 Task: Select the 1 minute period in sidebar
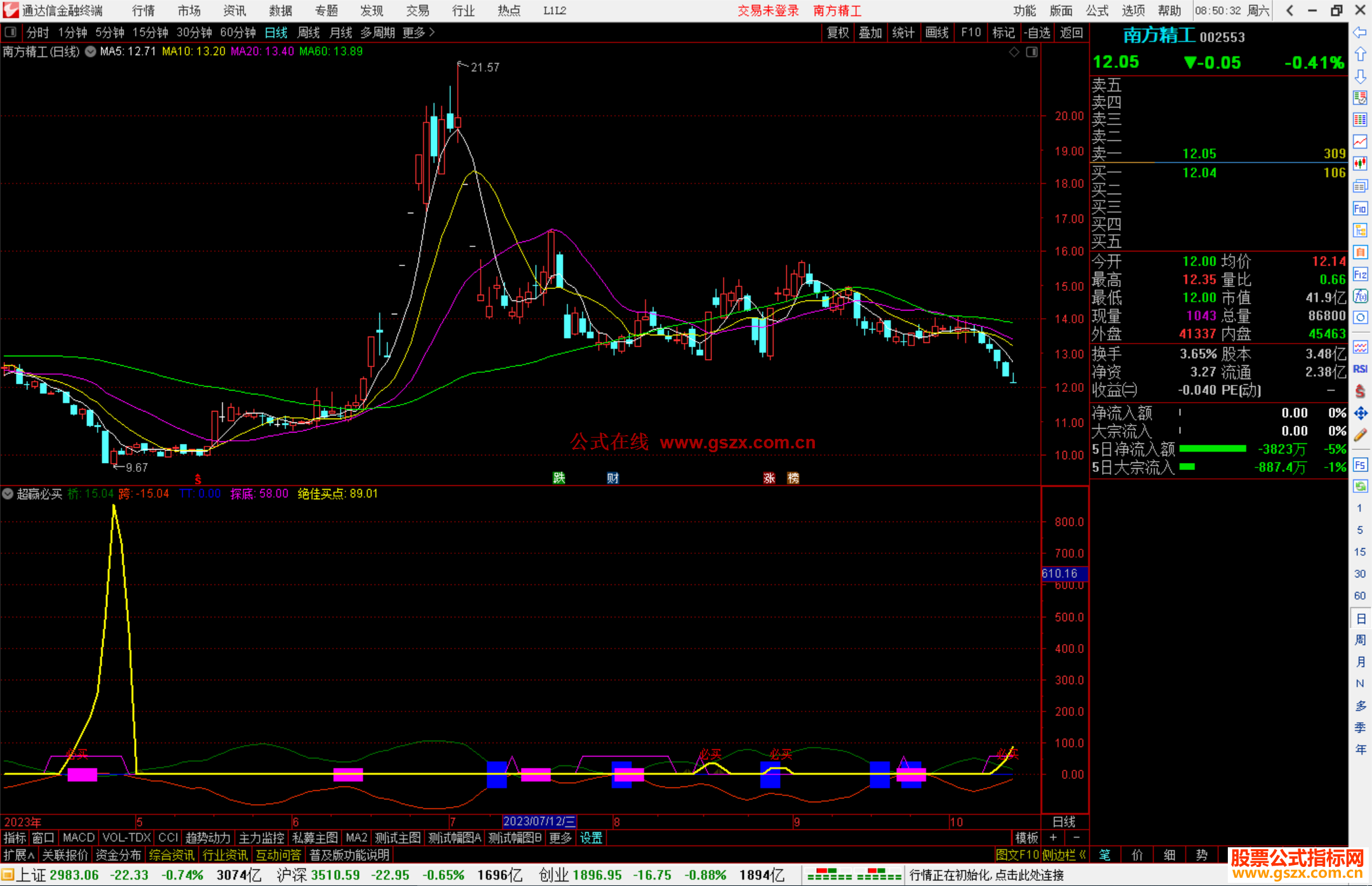[1360, 508]
